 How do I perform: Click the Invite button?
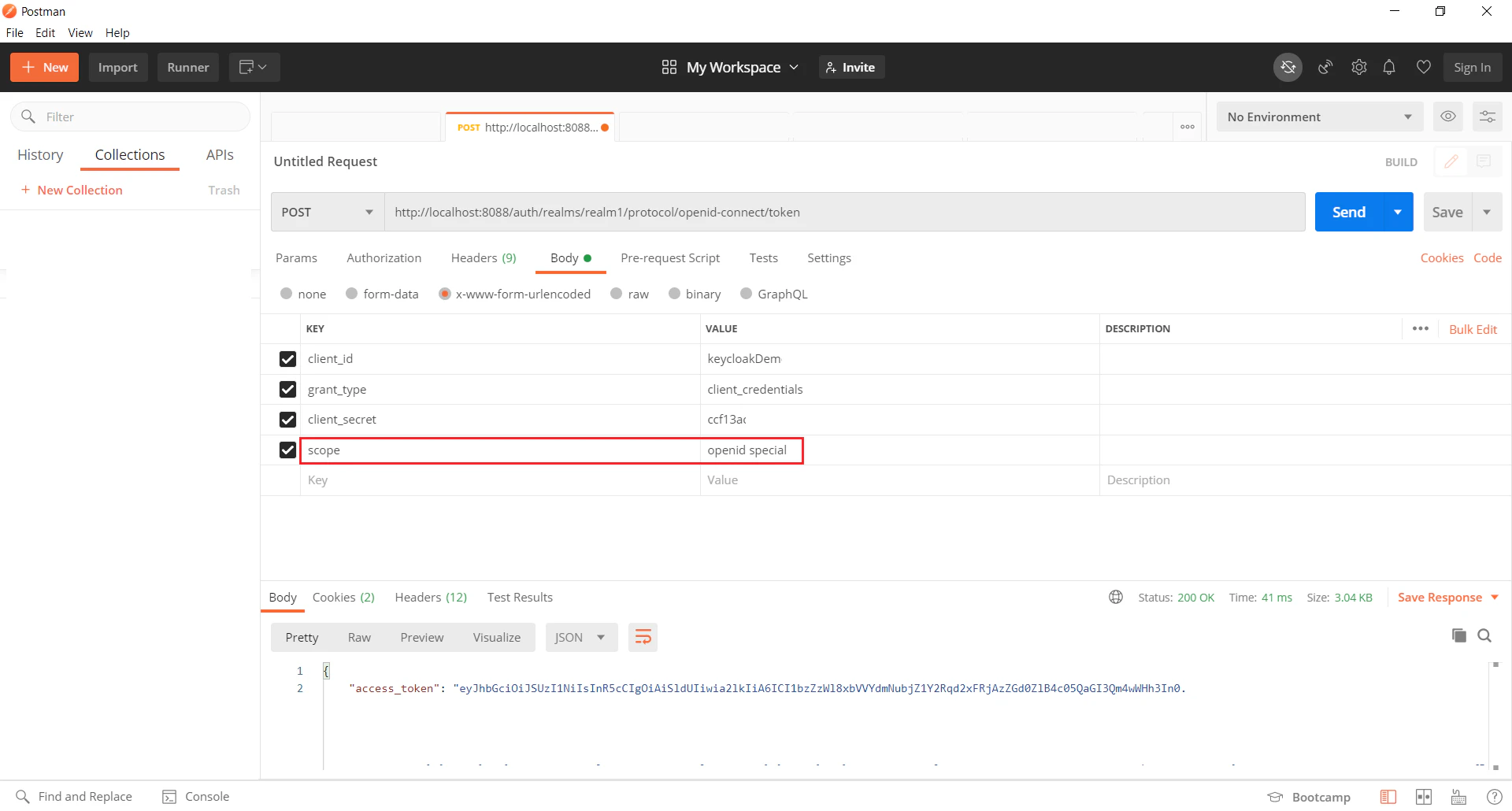pos(851,68)
